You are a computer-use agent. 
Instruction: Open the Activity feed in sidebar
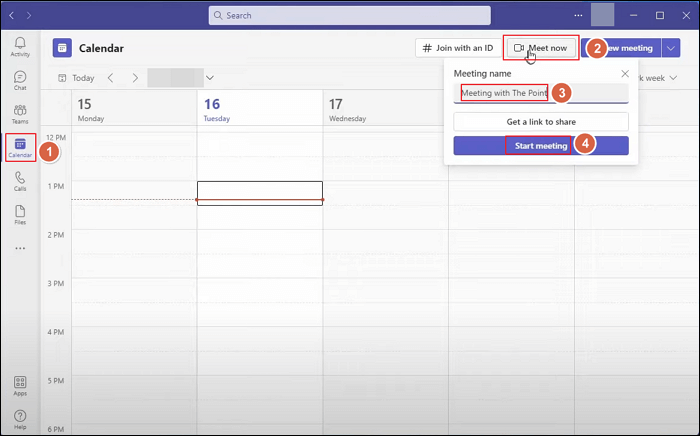(20, 45)
